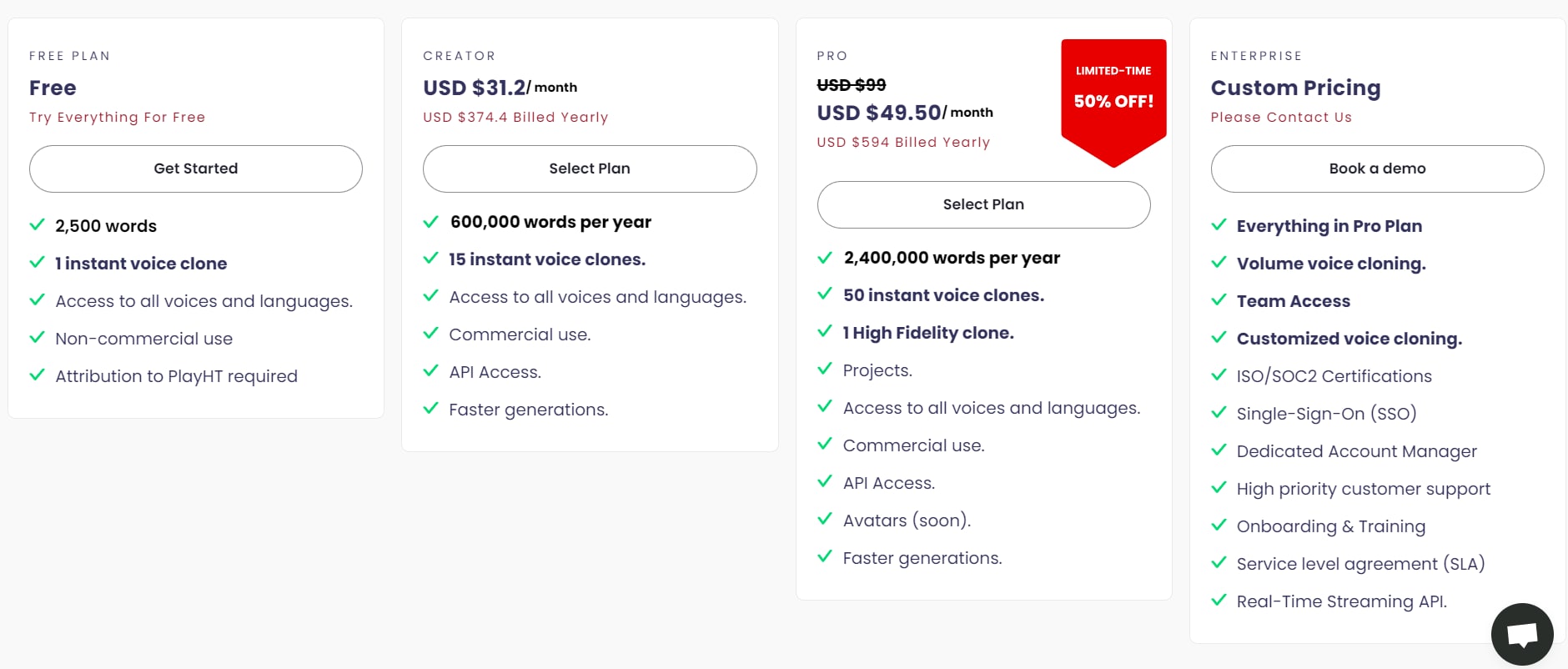The width and height of the screenshot is (1568, 669).
Task: Click checkmark beside 2,400,000 words per year
Action: pos(825,257)
